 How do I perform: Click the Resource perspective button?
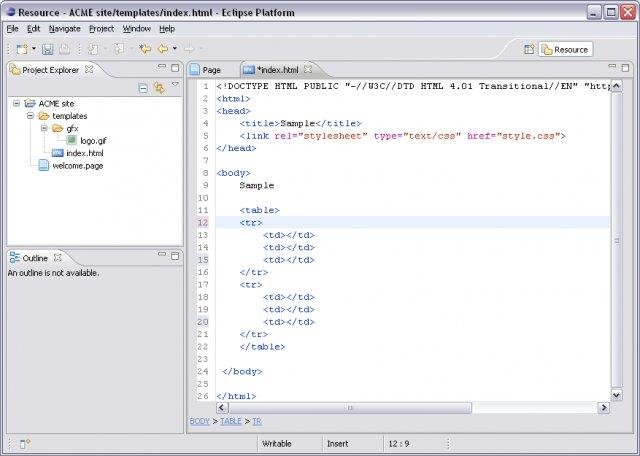(x=565, y=49)
